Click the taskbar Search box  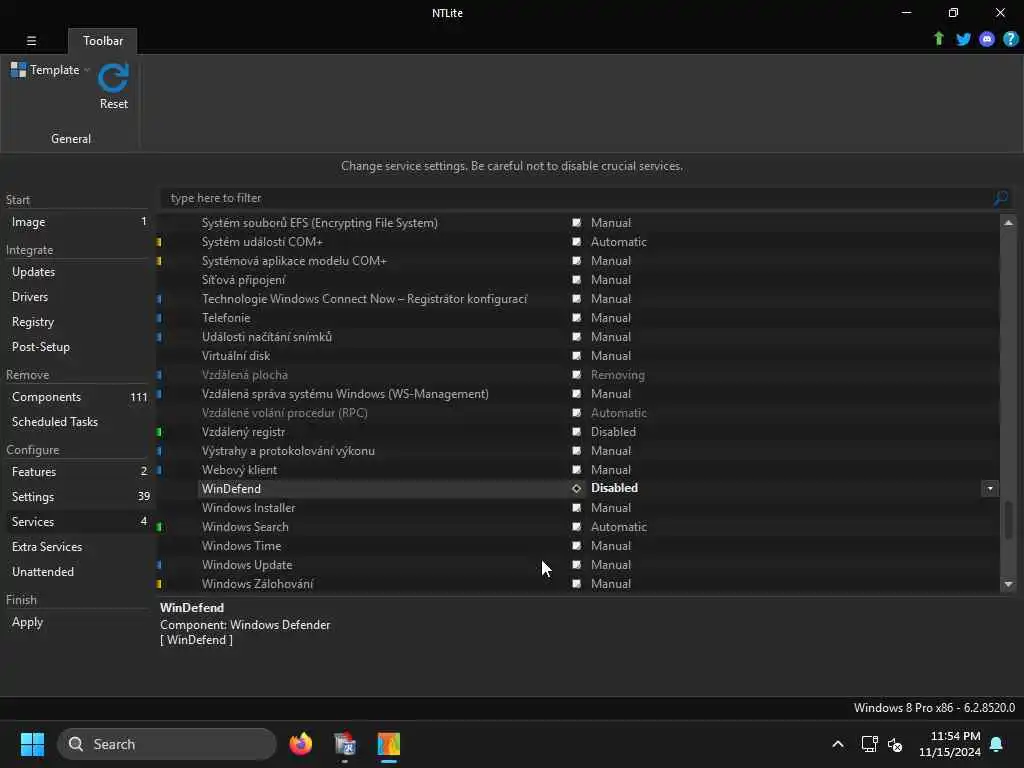click(x=167, y=744)
